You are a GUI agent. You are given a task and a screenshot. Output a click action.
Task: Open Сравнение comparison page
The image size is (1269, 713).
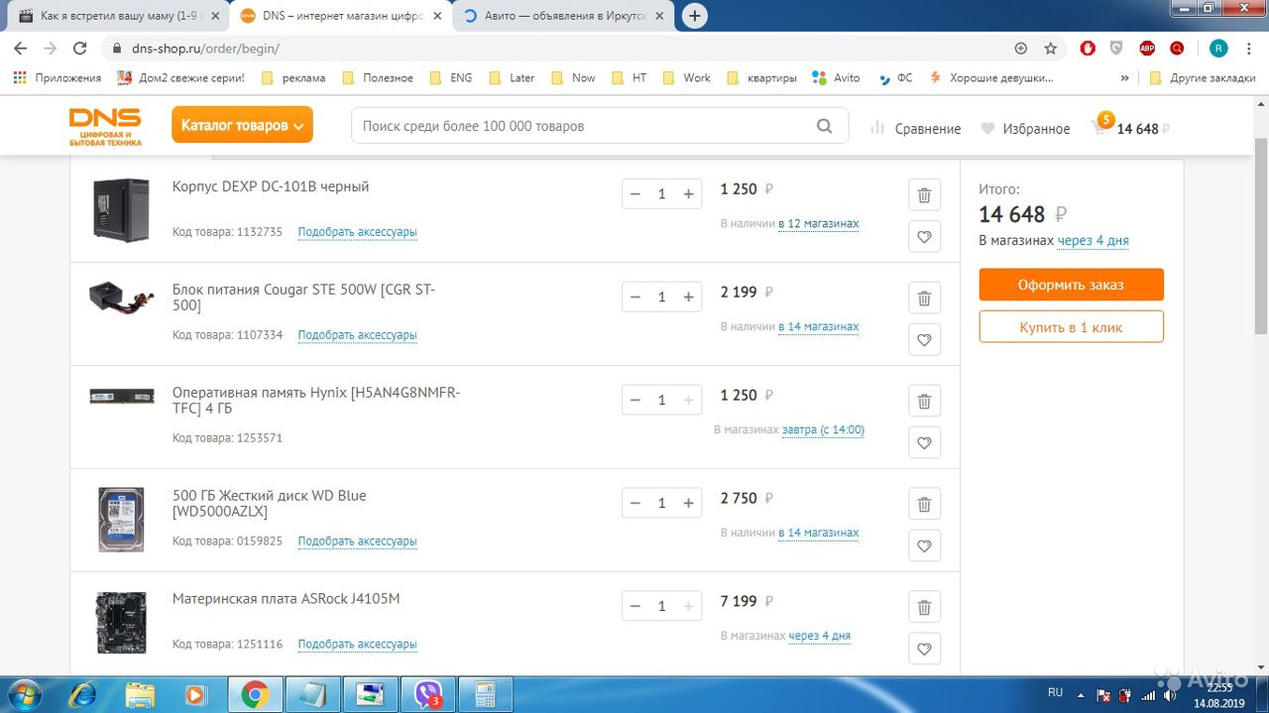tap(915, 128)
